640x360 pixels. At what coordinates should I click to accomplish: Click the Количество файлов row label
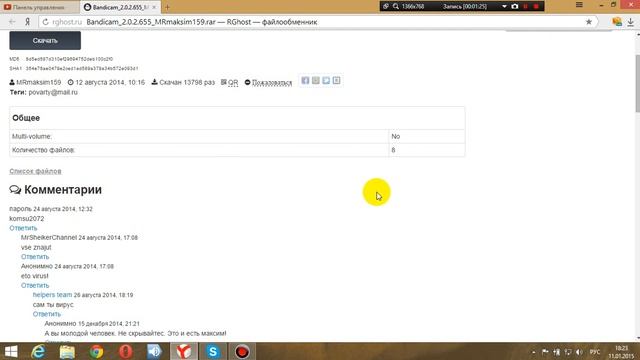pos(44,150)
